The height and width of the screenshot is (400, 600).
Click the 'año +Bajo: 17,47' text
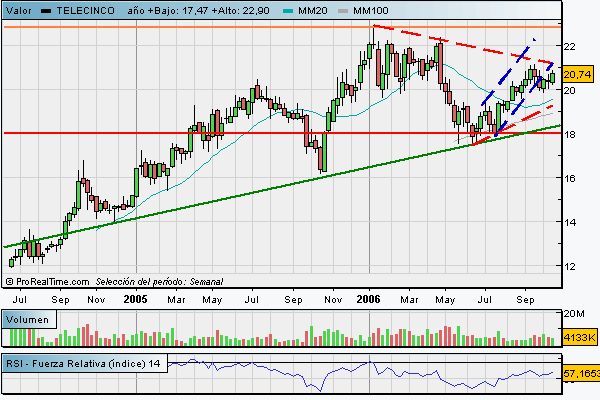[168, 11]
